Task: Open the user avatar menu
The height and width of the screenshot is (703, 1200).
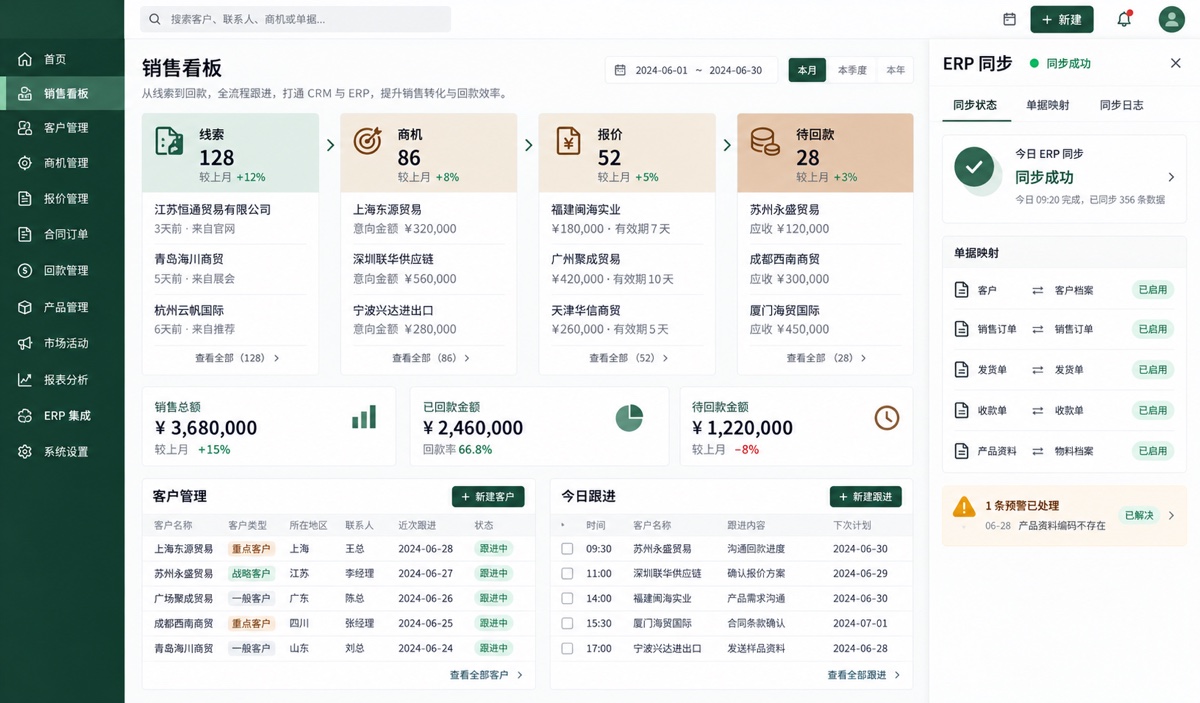Action: point(1171,19)
